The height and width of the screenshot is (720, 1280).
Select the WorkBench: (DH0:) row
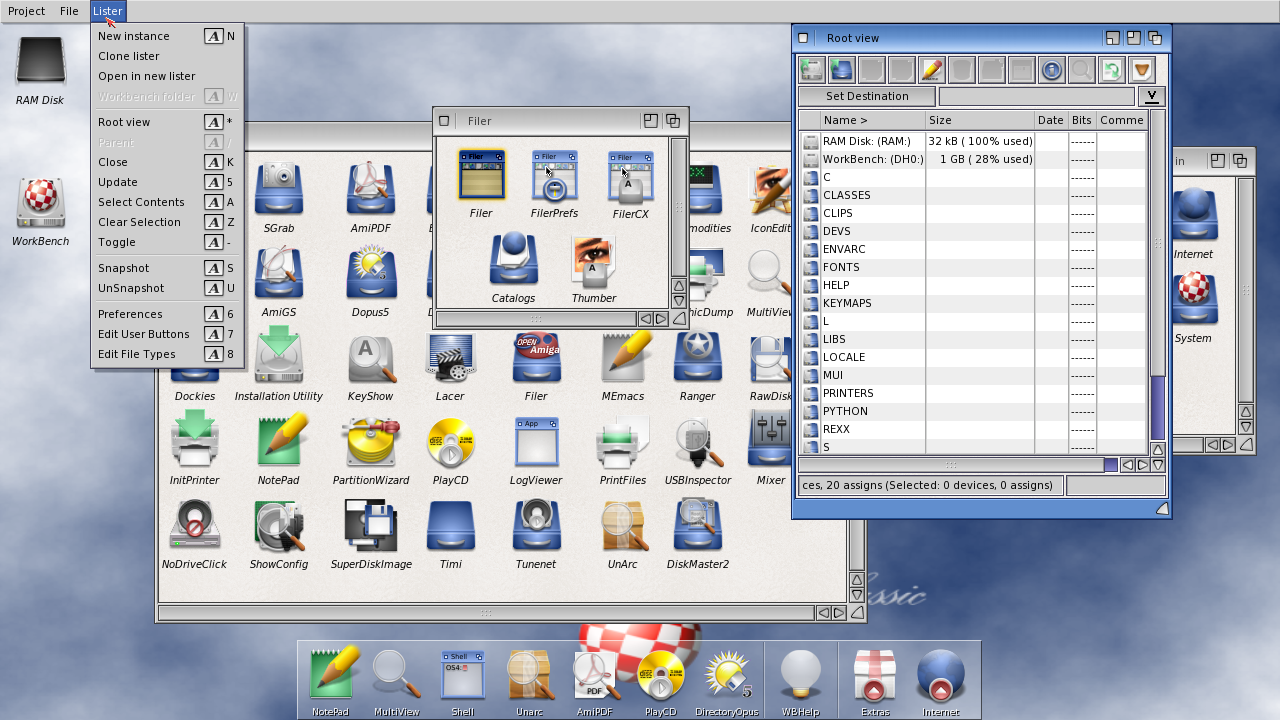973,159
